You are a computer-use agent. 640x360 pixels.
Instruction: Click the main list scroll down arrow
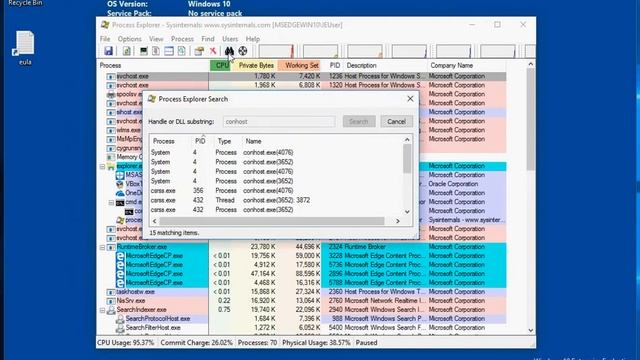coord(530,330)
